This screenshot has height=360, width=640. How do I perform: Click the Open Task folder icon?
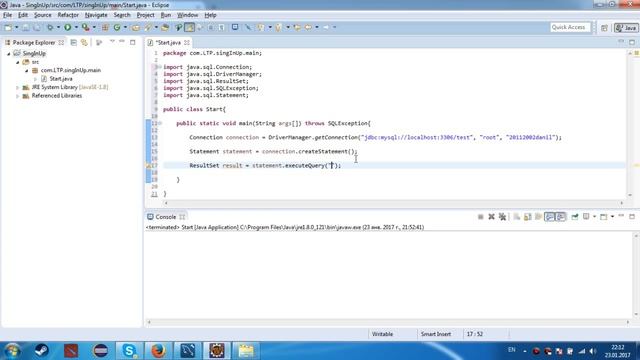click(x=165, y=27)
